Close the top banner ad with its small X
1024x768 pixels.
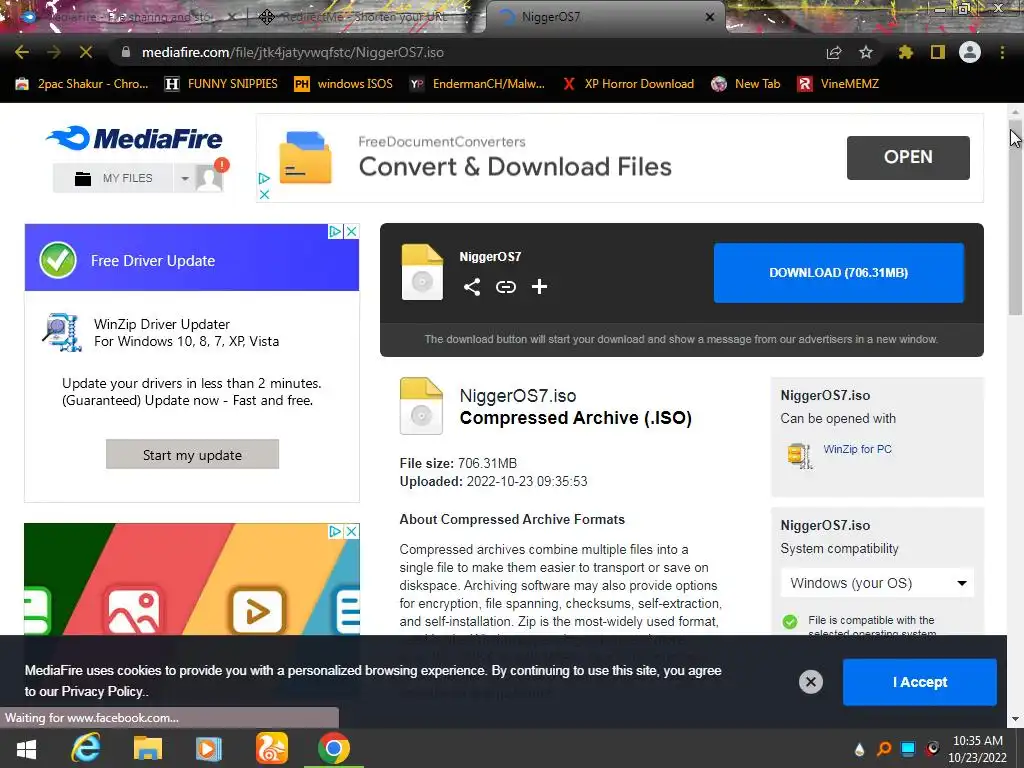coord(264,195)
